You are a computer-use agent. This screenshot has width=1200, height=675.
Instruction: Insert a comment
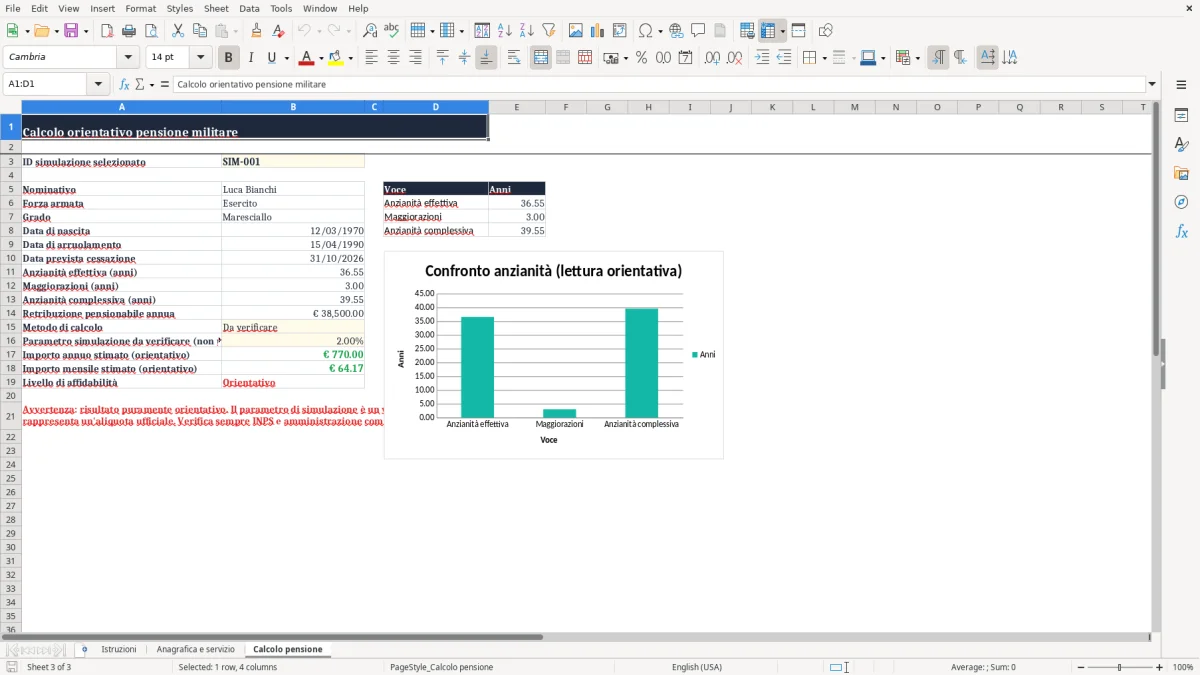tap(698, 31)
